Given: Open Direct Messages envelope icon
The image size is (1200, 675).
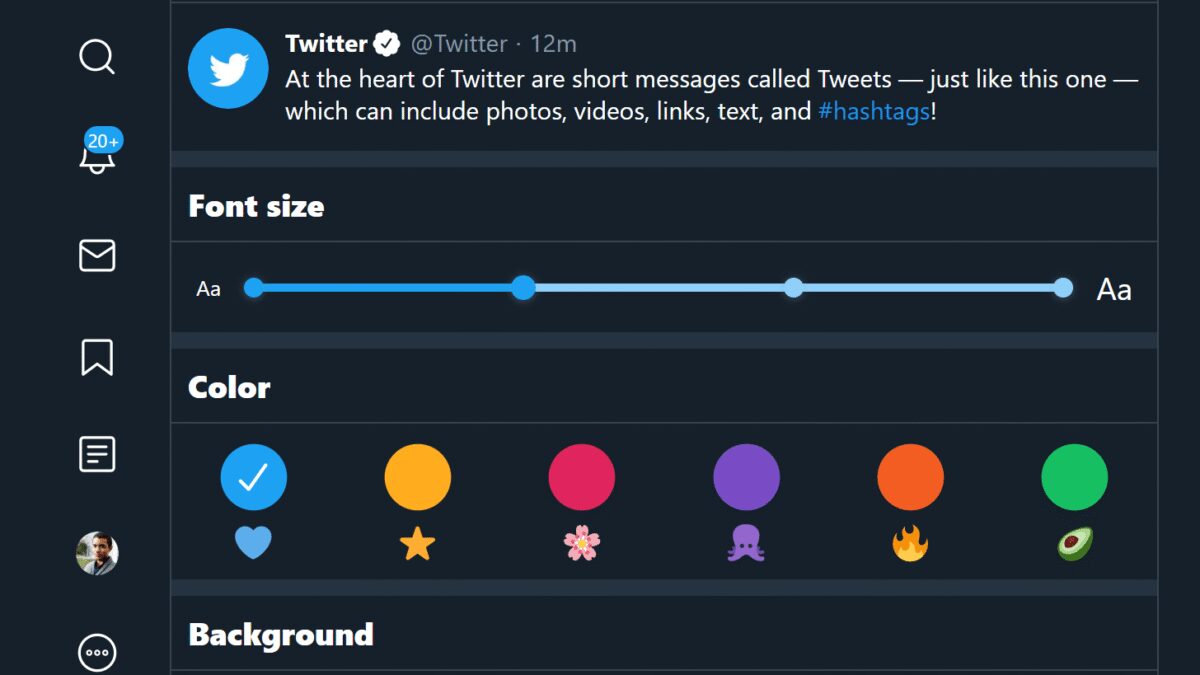Looking at the screenshot, I should 97,257.
